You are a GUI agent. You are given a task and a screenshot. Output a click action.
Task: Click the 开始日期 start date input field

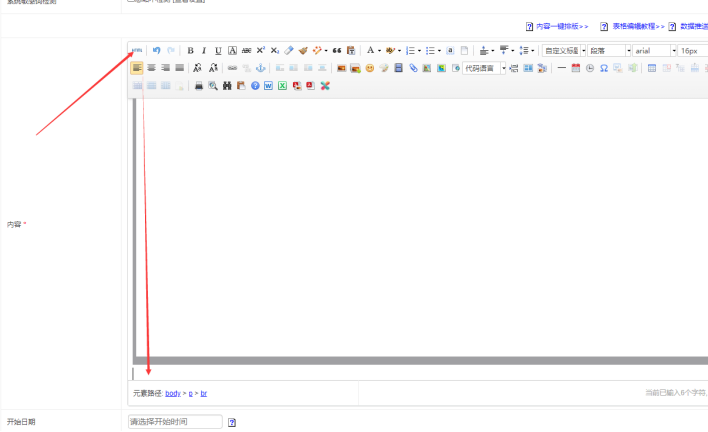[175, 422]
